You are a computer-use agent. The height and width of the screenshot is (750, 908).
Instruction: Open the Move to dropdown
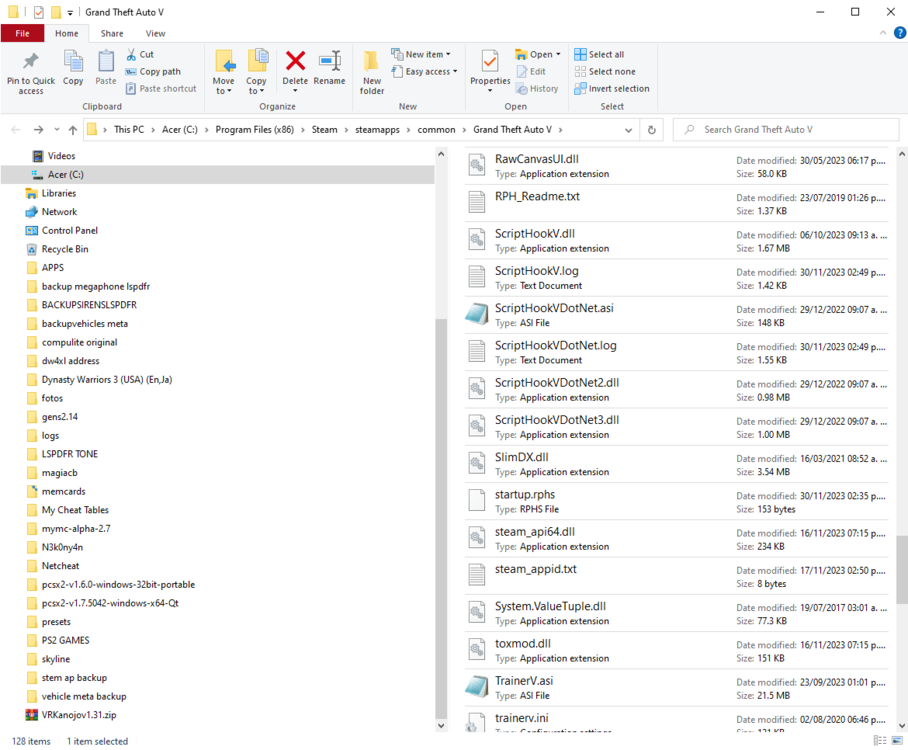223,70
